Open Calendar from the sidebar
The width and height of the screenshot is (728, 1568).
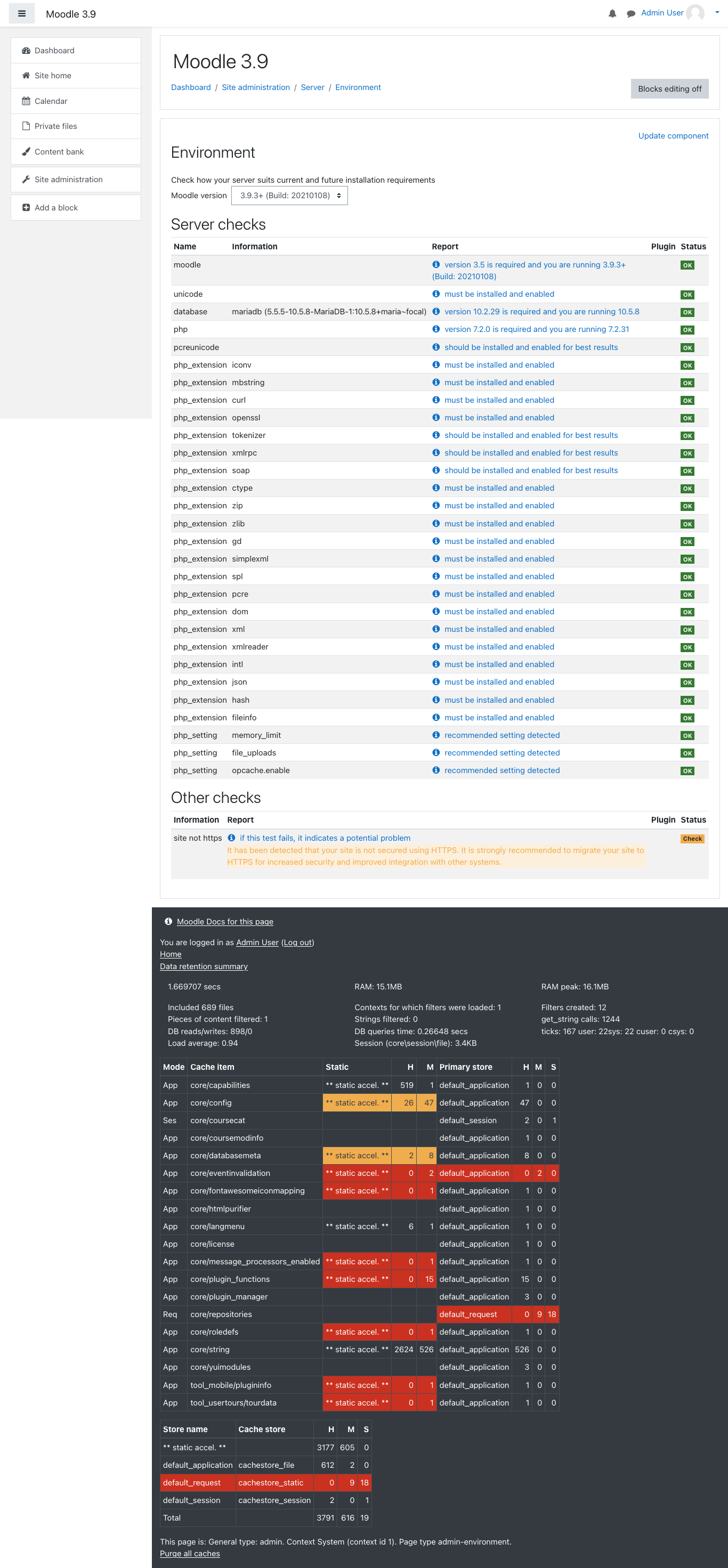[76, 101]
